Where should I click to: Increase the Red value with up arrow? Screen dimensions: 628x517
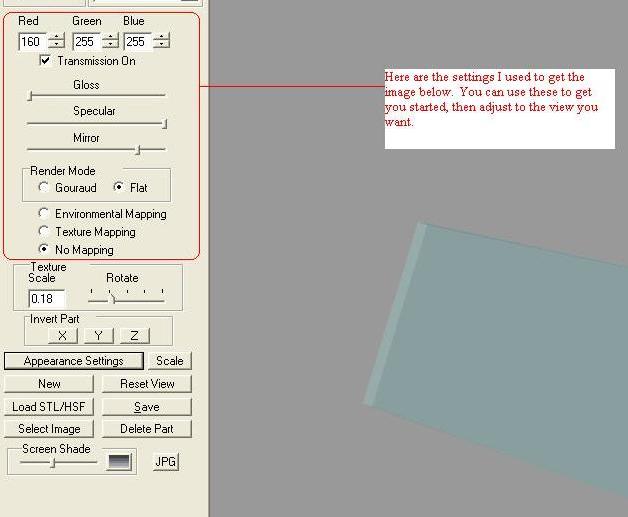tap(56, 37)
